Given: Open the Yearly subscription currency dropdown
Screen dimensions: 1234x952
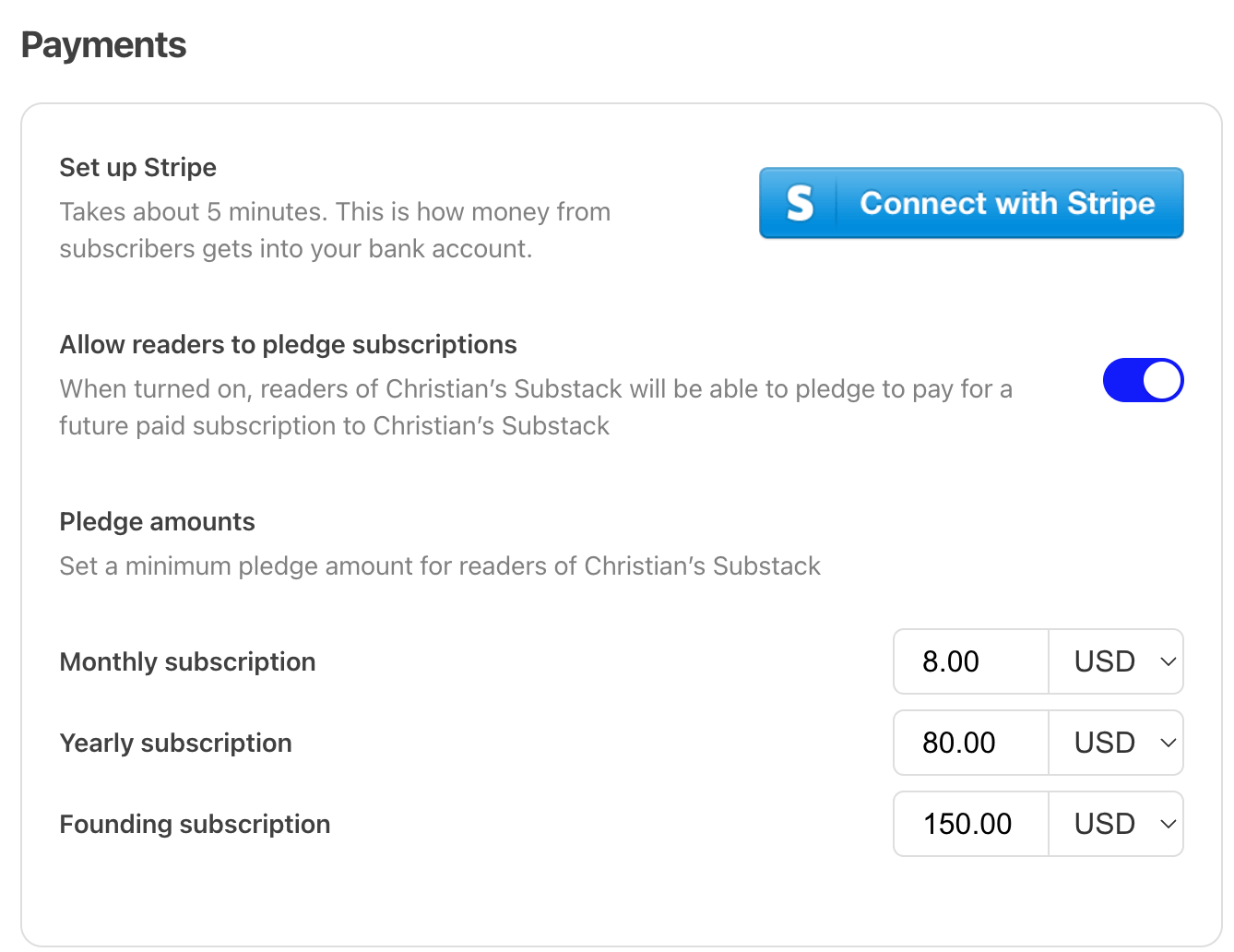Looking at the screenshot, I should click(1116, 743).
